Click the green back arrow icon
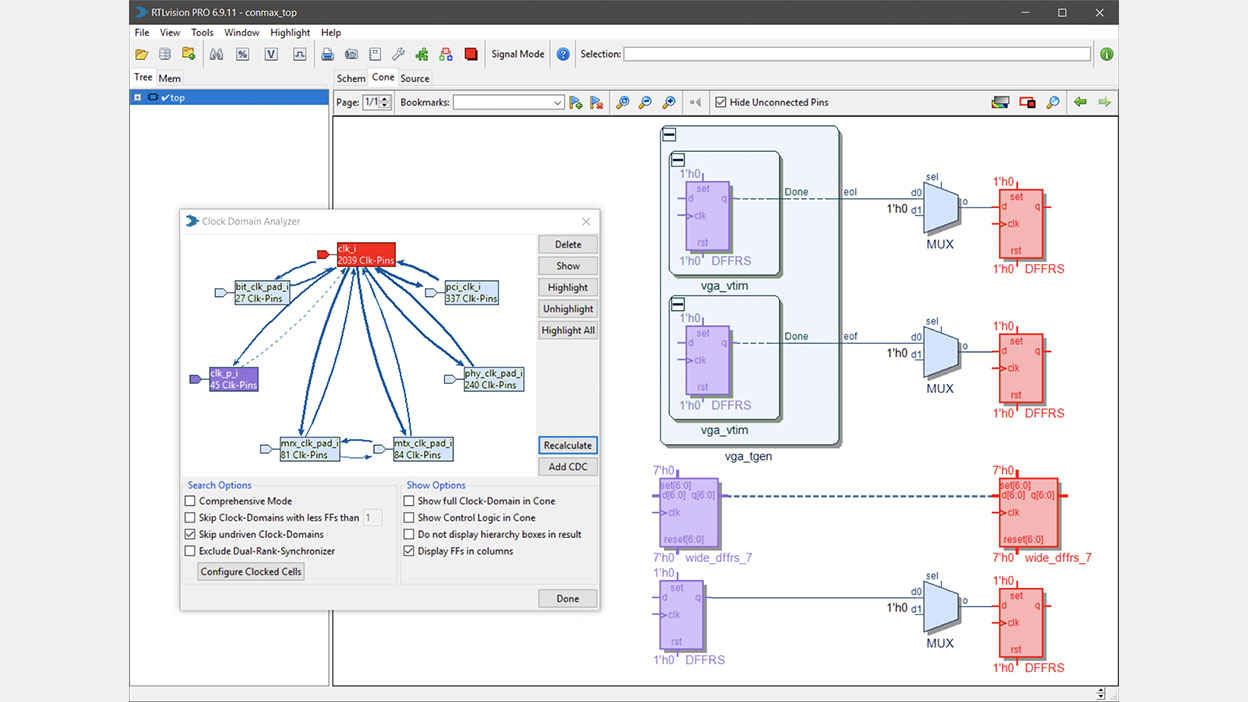The image size is (1248, 702). pos(1080,102)
